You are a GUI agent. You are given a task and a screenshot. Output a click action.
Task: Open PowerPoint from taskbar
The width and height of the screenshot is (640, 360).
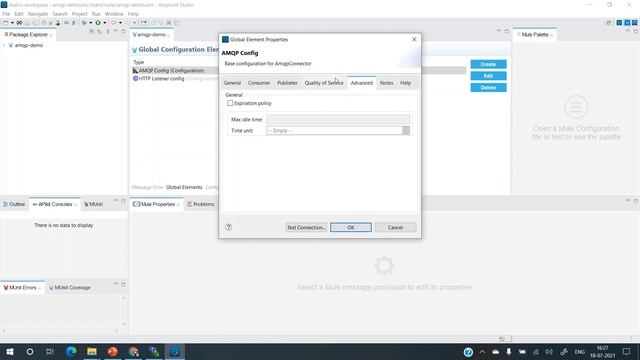(x=113, y=351)
